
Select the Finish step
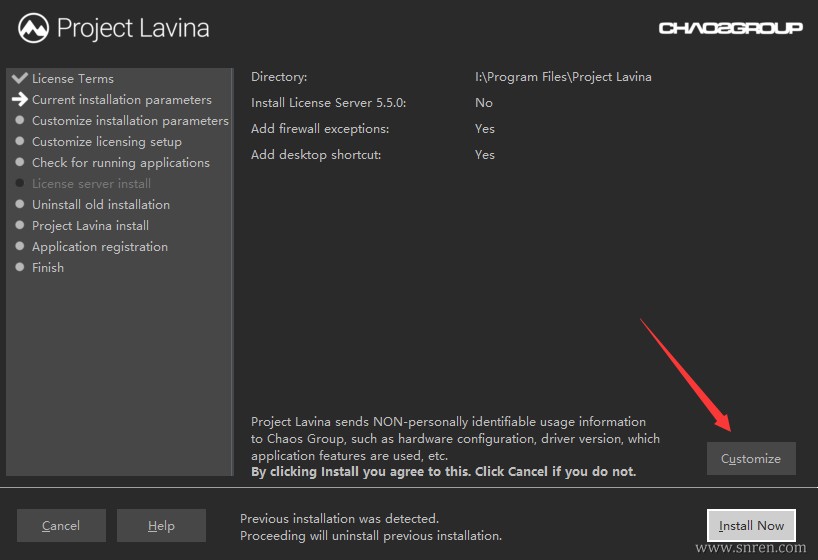pyautogui.click(x=48, y=267)
